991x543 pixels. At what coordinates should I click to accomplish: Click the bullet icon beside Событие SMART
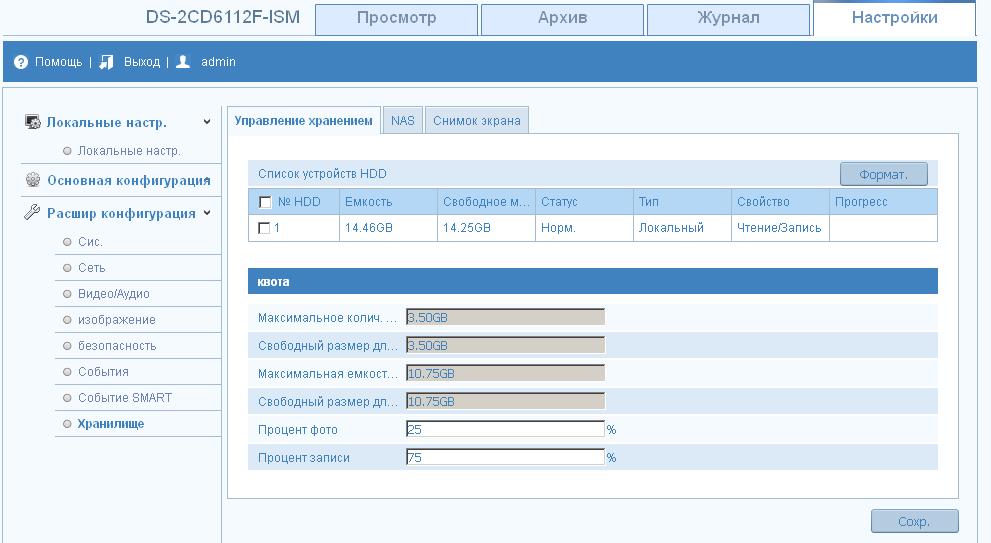(67, 398)
